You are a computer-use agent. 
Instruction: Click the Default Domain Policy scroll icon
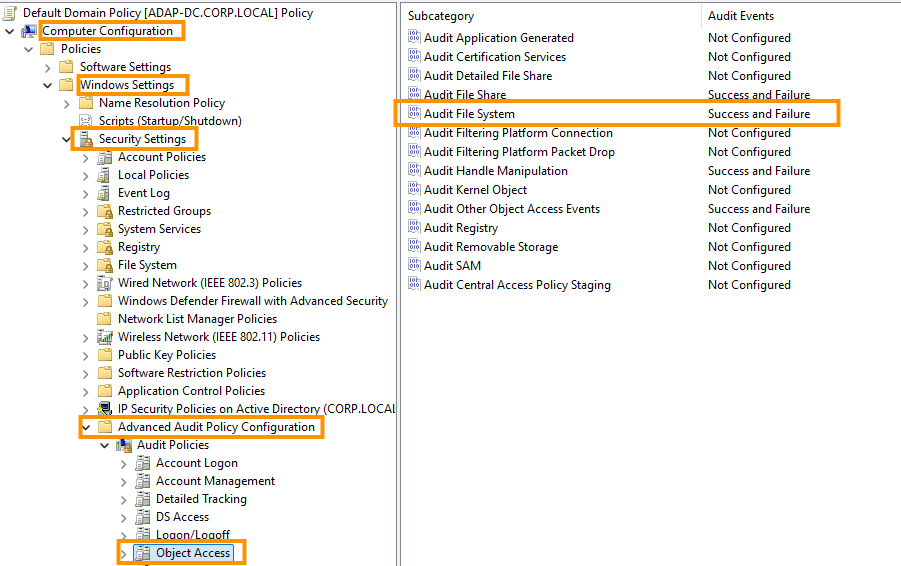tap(9, 13)
